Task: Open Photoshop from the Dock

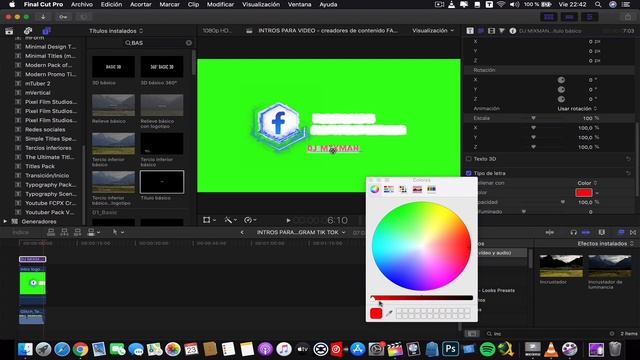Action: point(450,349)
